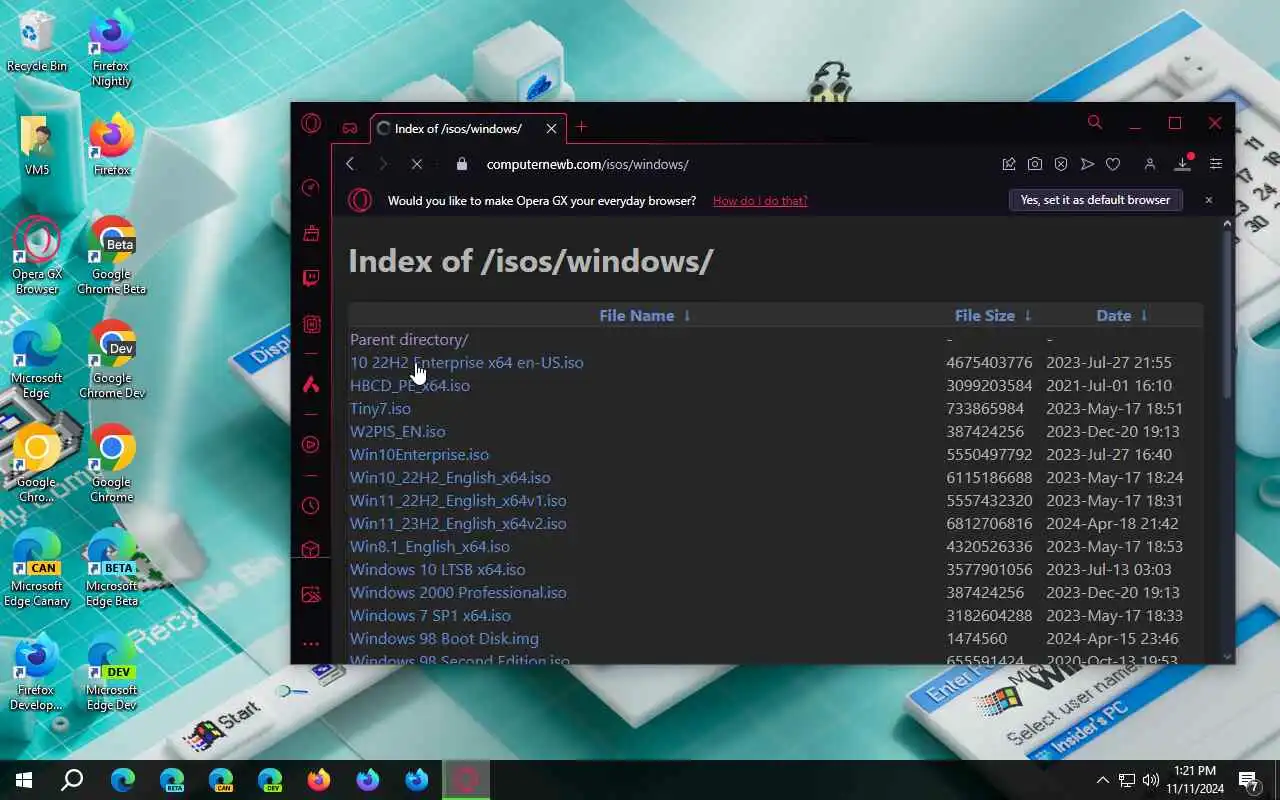
Task: Click file size '4675403776' cell
Action: coord(989,362)
